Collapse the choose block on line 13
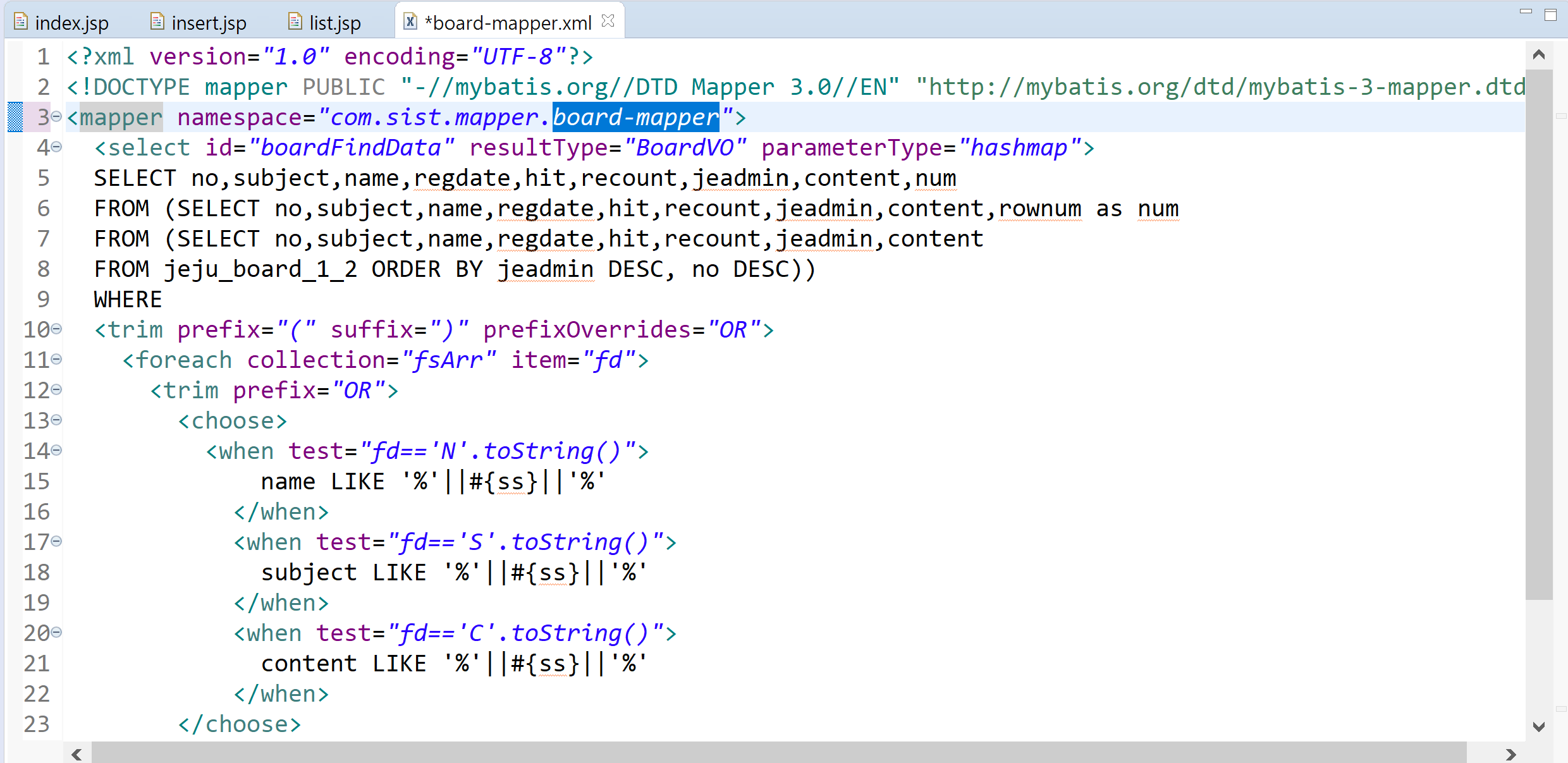 click(x=56, y=420)
